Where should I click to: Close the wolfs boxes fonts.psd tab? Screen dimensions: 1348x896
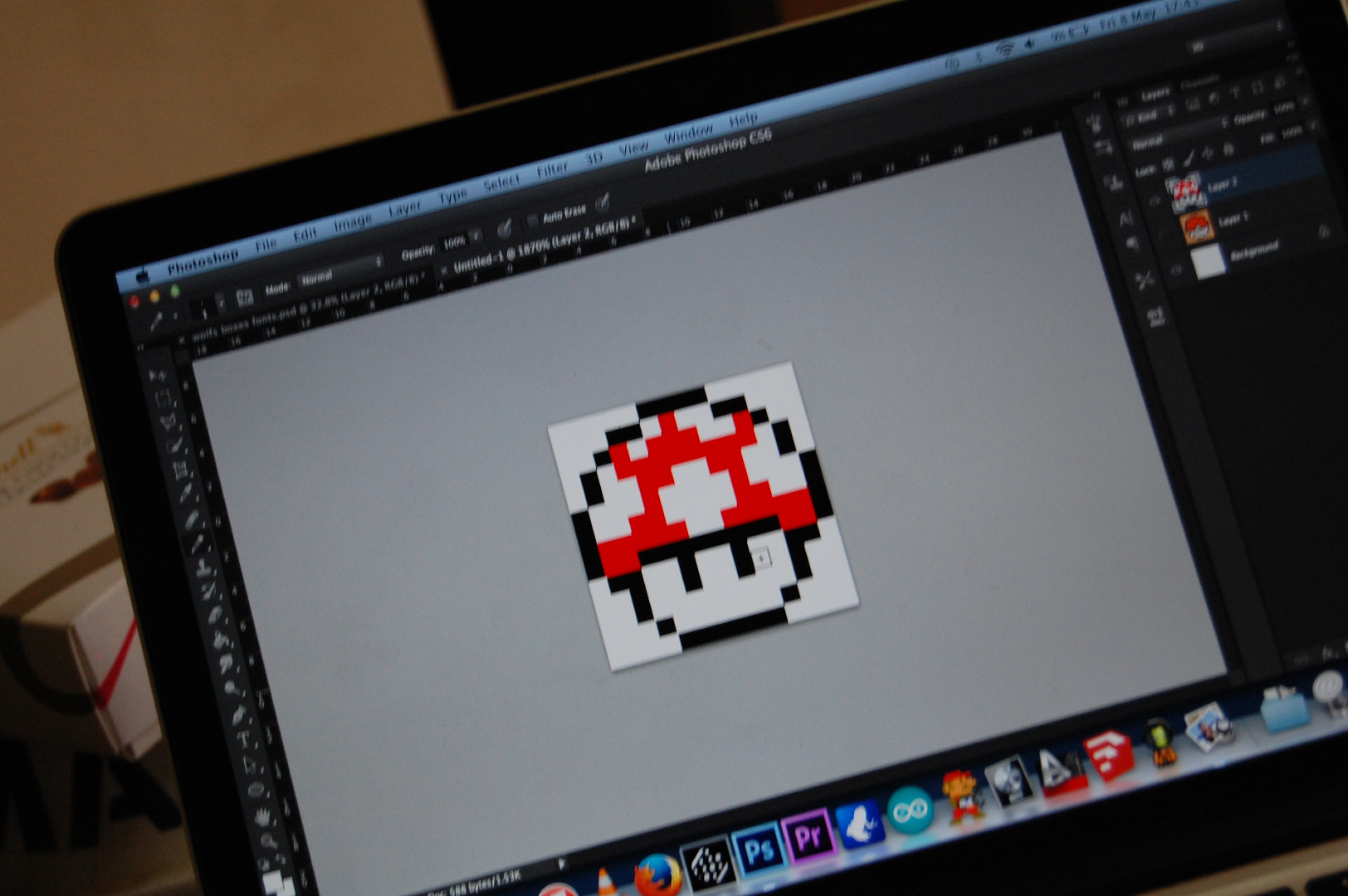pos(183,340)
